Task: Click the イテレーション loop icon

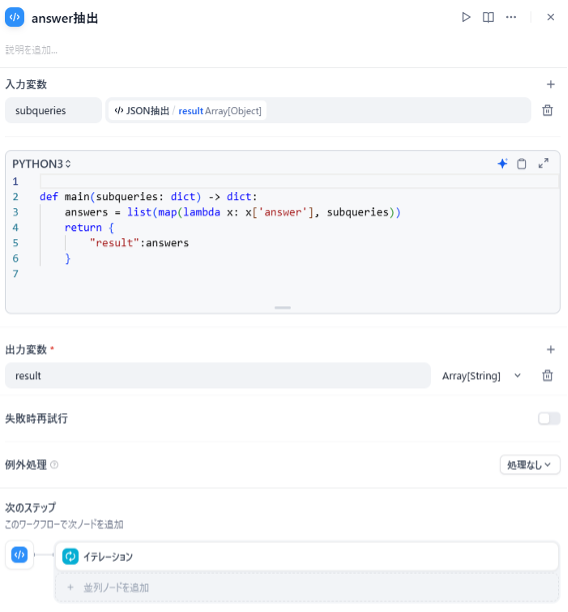Action: [70, 557]
